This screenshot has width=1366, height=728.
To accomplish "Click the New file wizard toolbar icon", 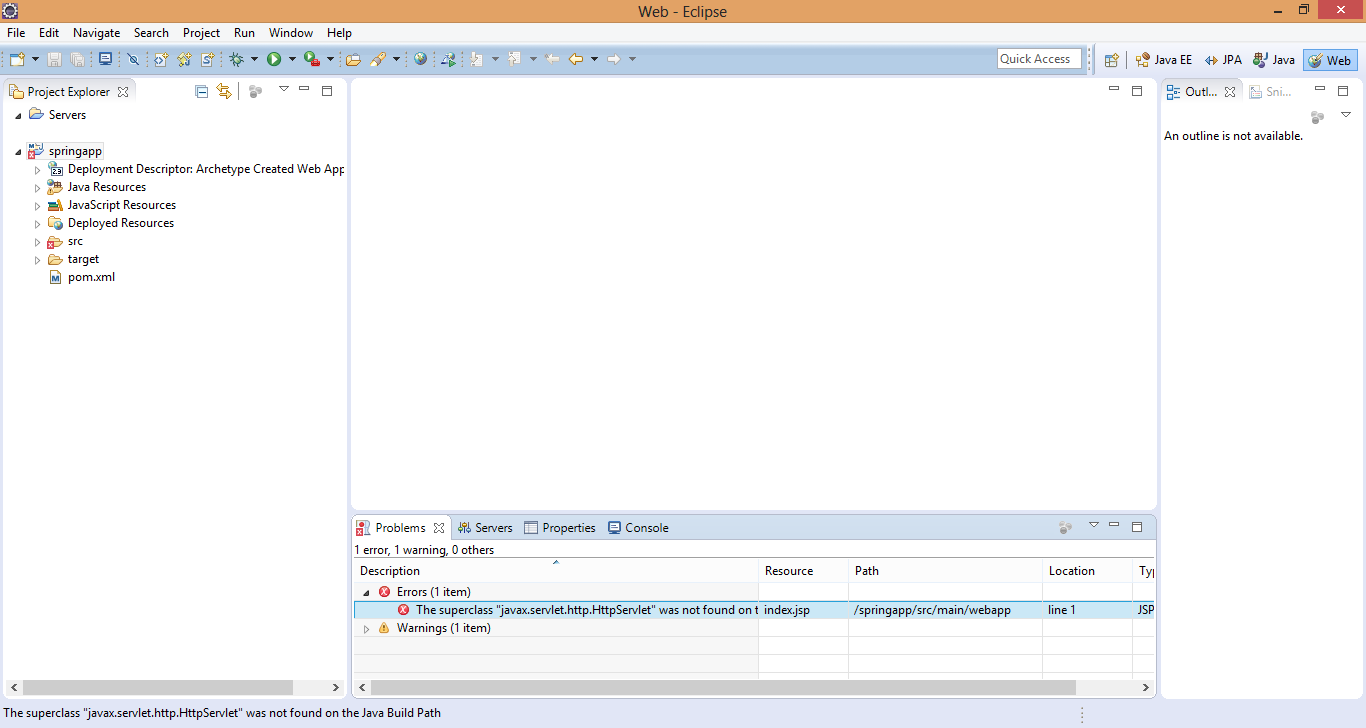I will tap(17, 59).
